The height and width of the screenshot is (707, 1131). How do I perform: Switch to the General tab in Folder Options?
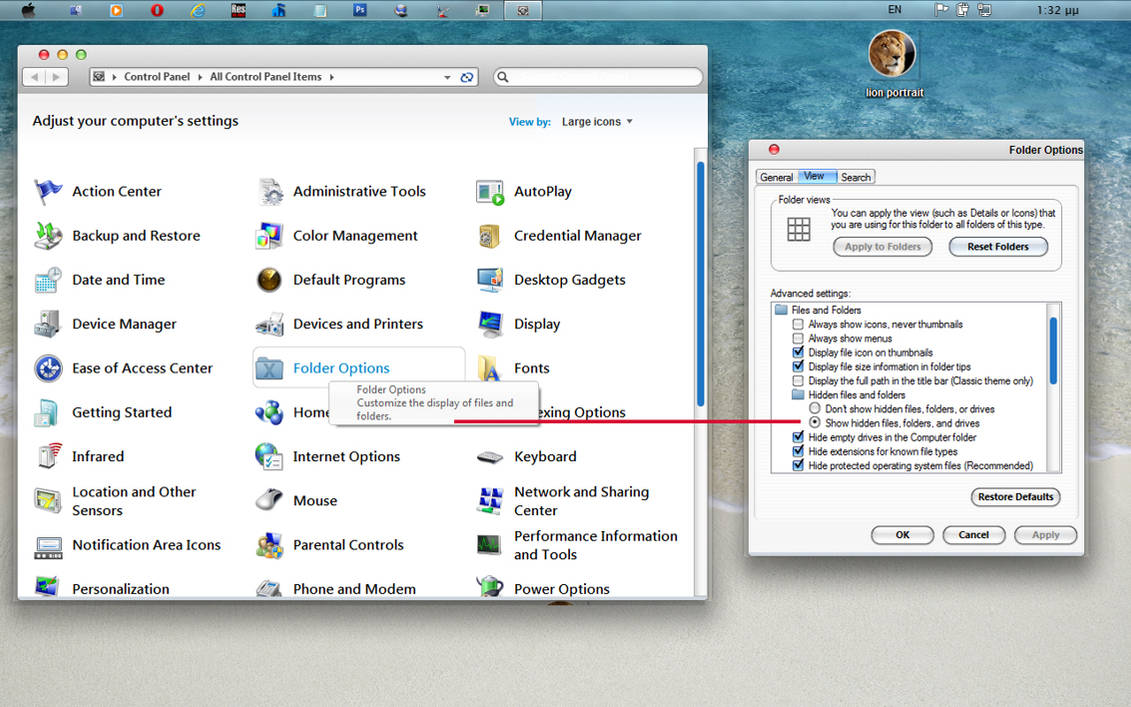point(777,176)
